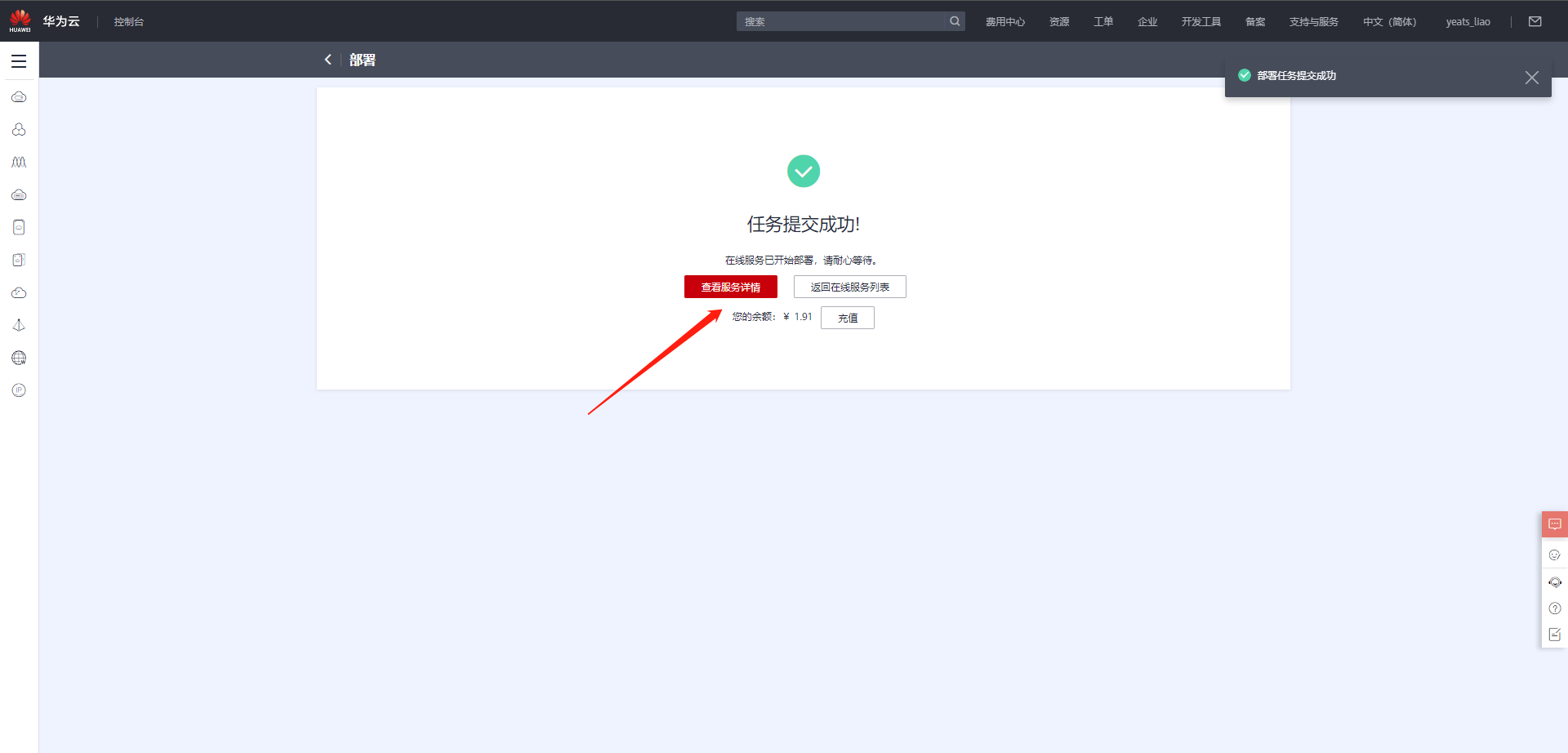Open the question mark help icon

[1555, 608]
